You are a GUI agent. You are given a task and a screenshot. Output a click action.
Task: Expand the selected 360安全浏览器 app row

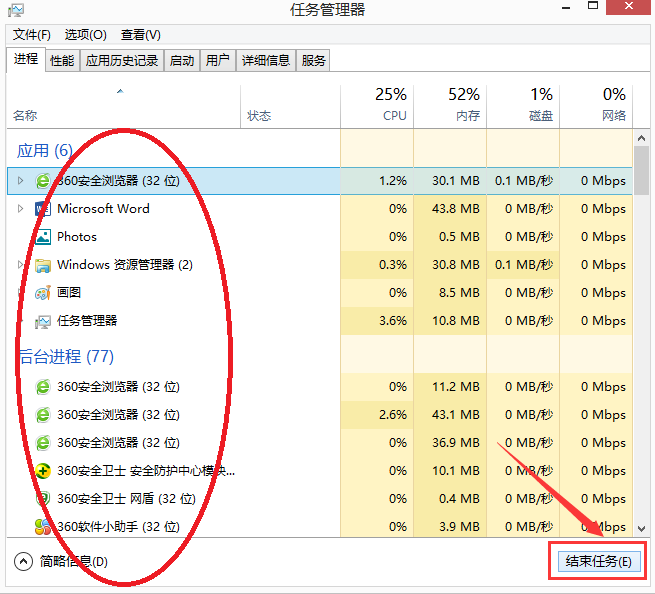pos(20,180)
